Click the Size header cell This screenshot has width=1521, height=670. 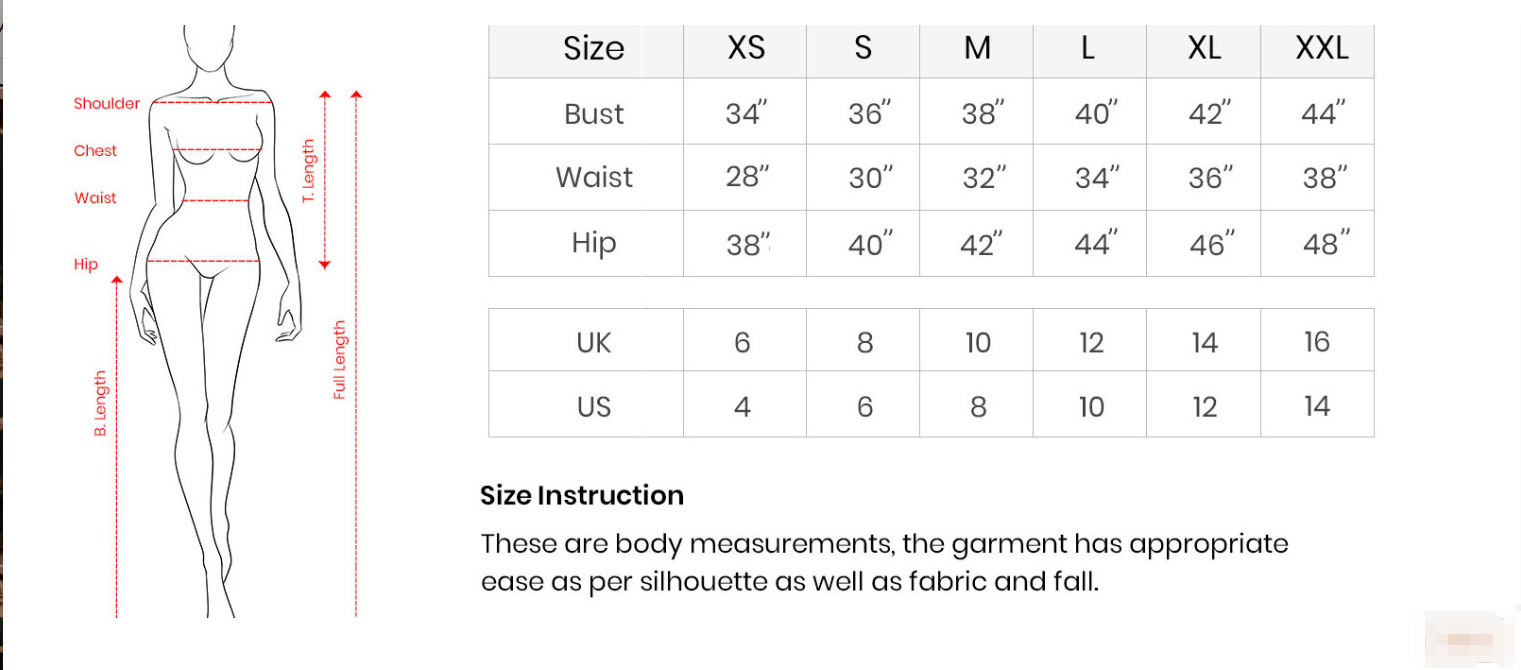pos(593,48)
